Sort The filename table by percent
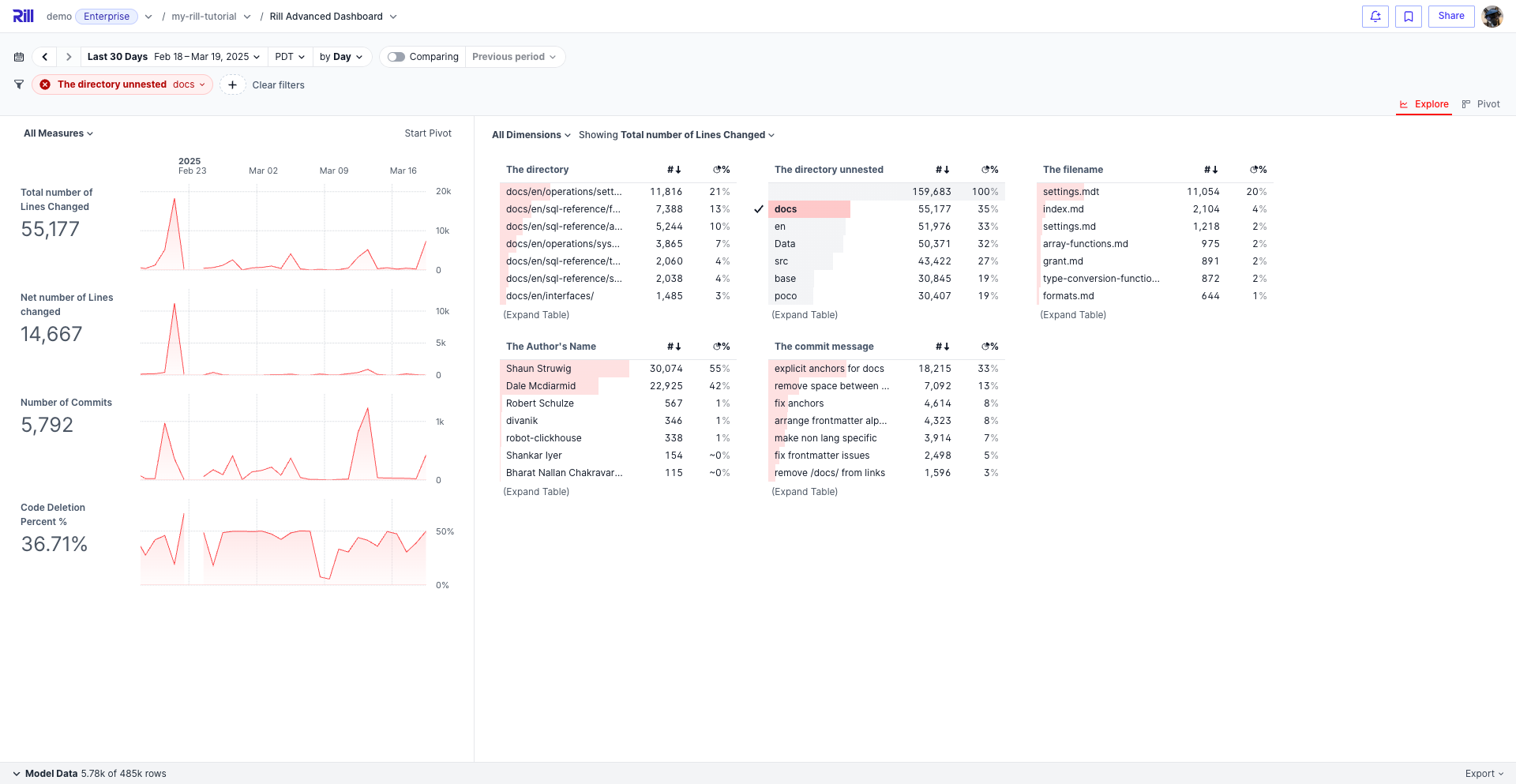The width and height of the screenshot is (1516, 784). click(x=1258, y=170)
